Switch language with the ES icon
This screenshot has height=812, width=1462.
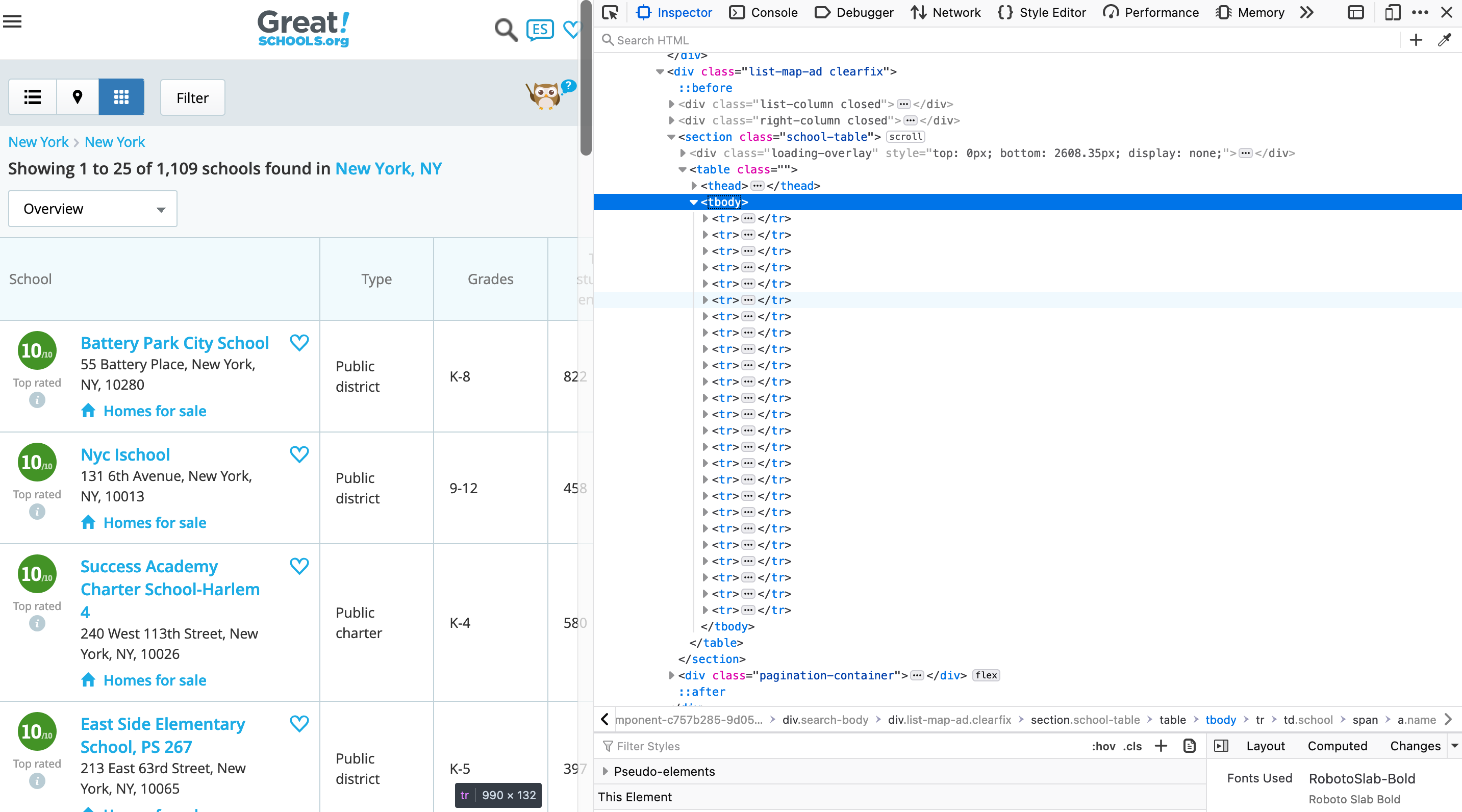(x=540, y=30)
